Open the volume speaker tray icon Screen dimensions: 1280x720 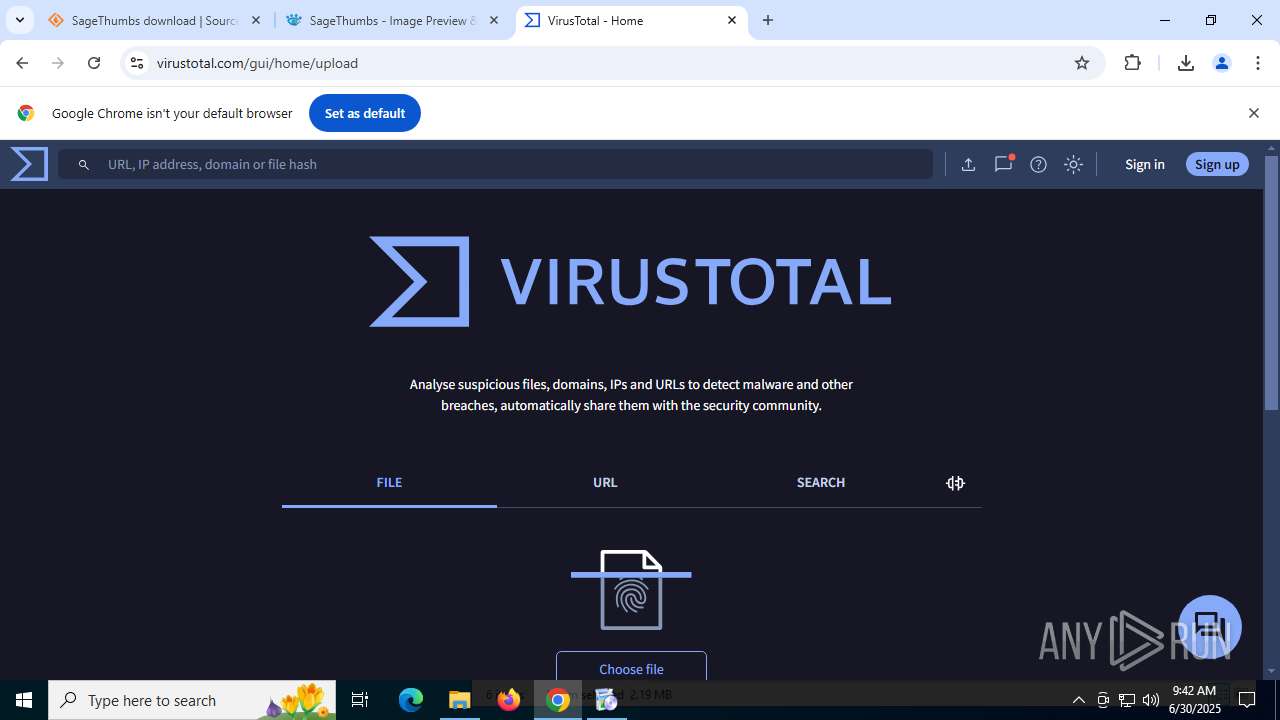pyautogui.click(x=1151, y=700)
